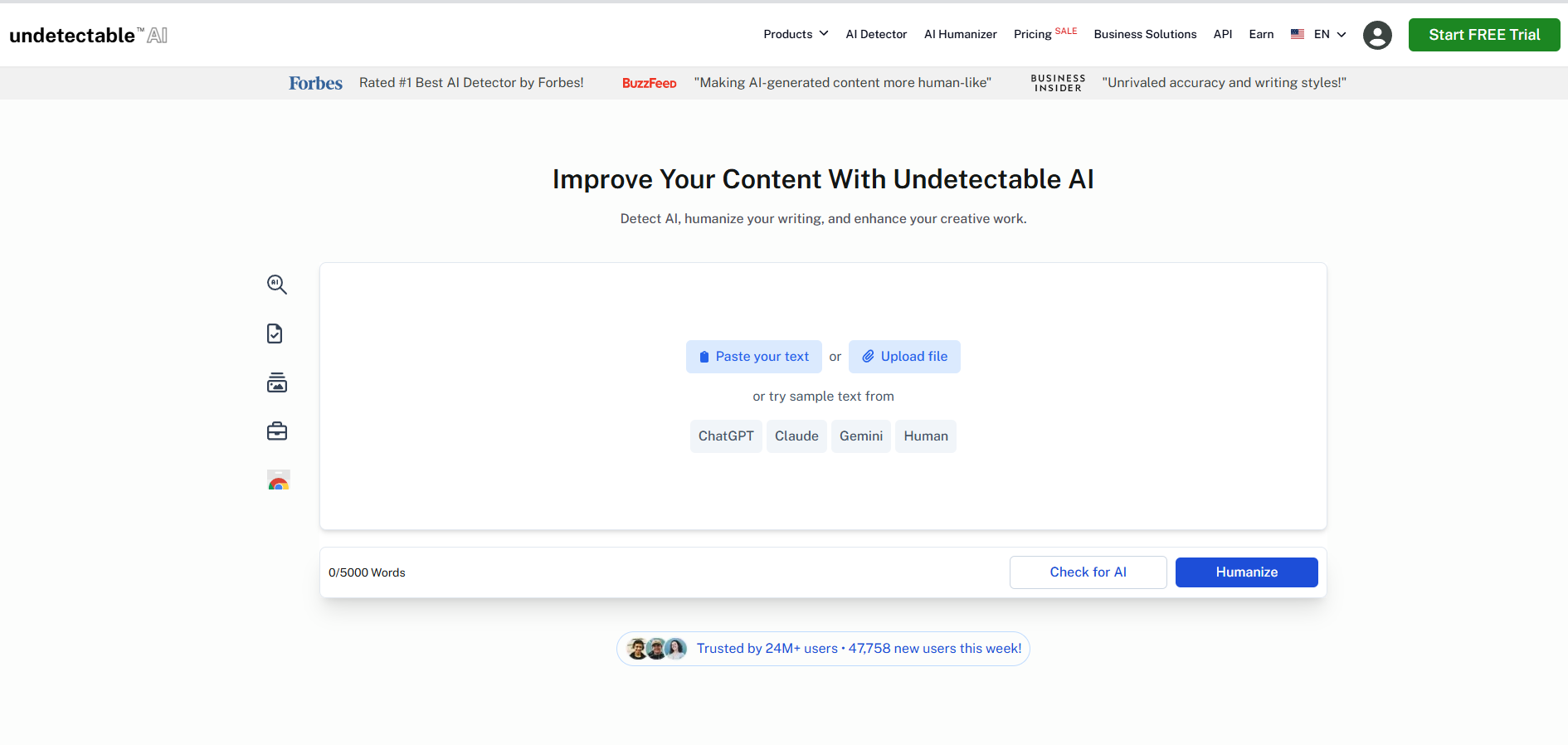Load the ChatGPT sample text

click(x=726, y=436)
